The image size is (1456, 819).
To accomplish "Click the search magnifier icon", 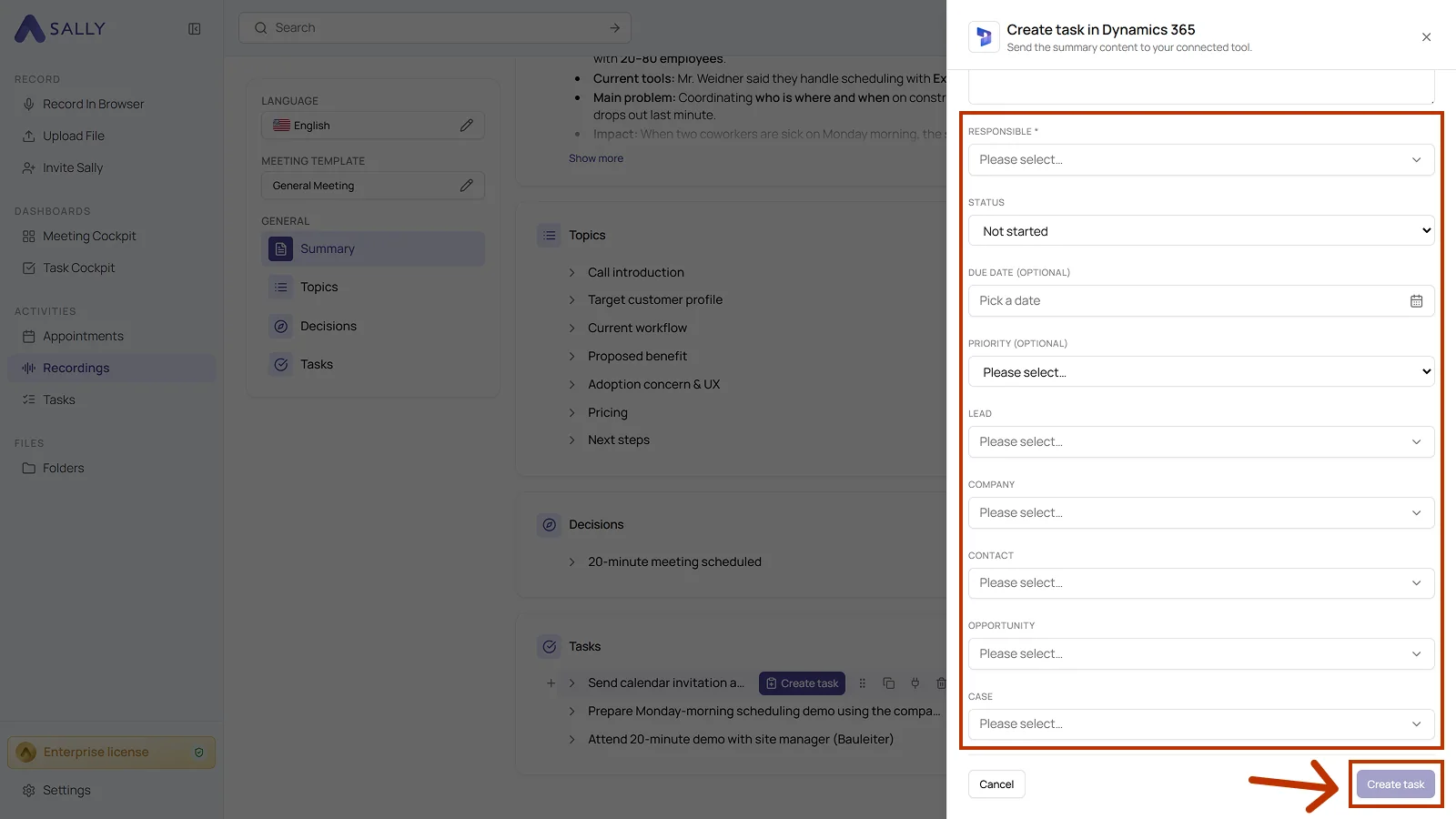I will (260, 28).
